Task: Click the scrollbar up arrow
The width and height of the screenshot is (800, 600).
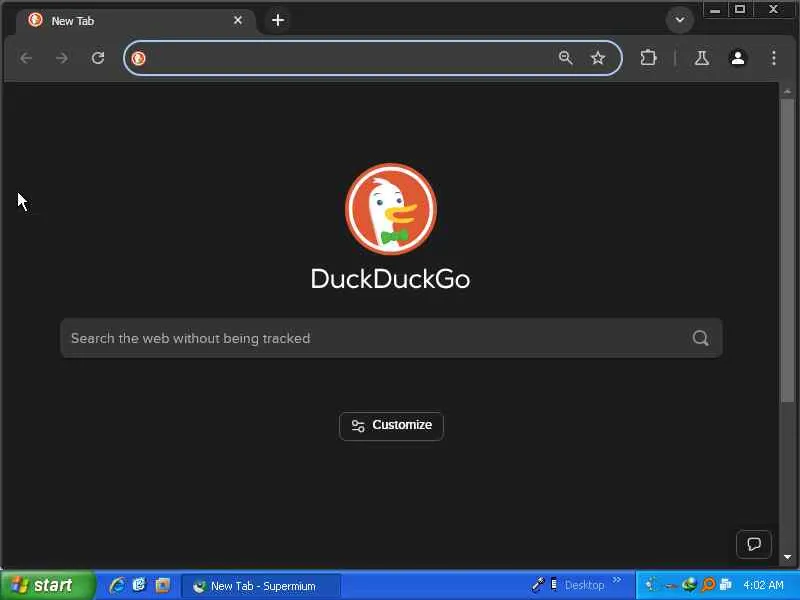Action: pyautogui.click(x=787, y=91)
